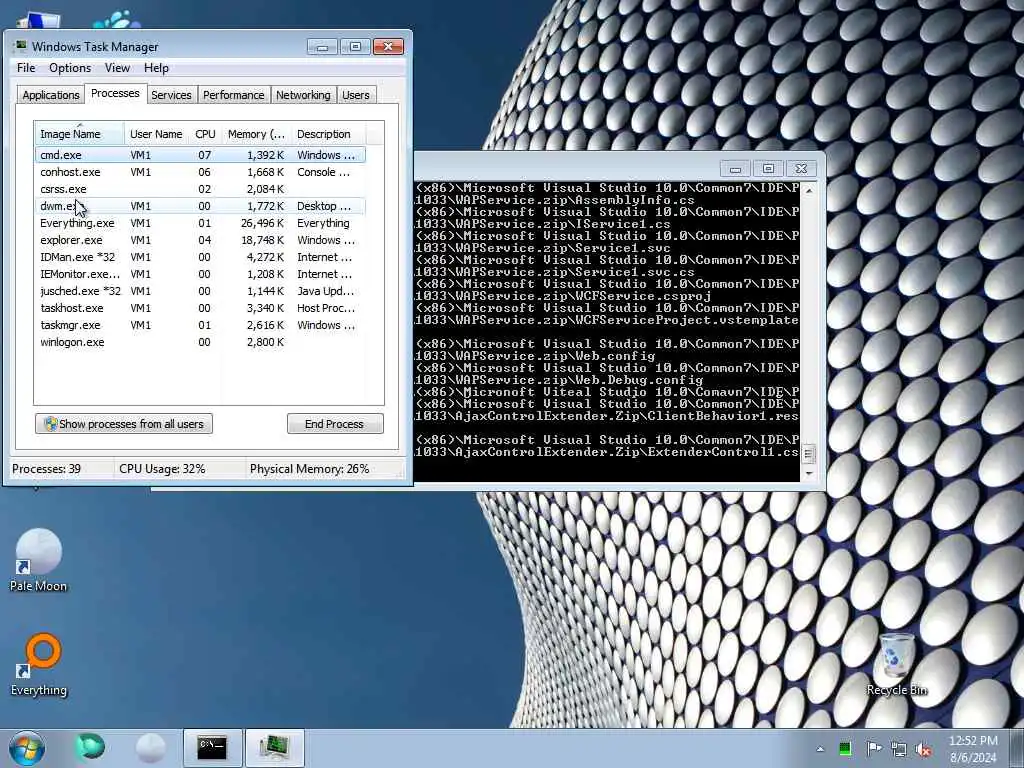
Task: Launch the green browser icon in taskbar
Action: point(89,747)
